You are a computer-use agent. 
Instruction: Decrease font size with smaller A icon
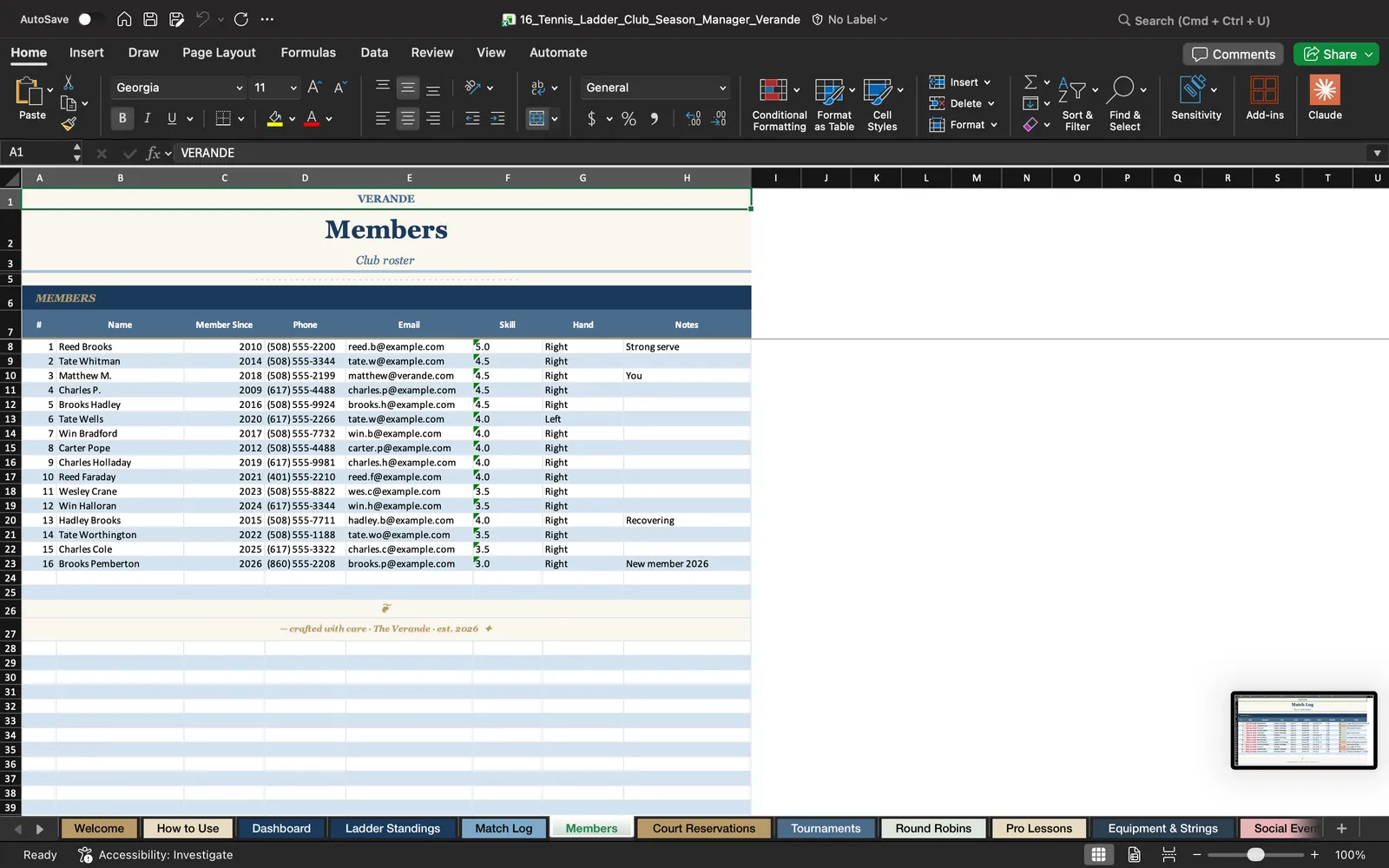339,87
